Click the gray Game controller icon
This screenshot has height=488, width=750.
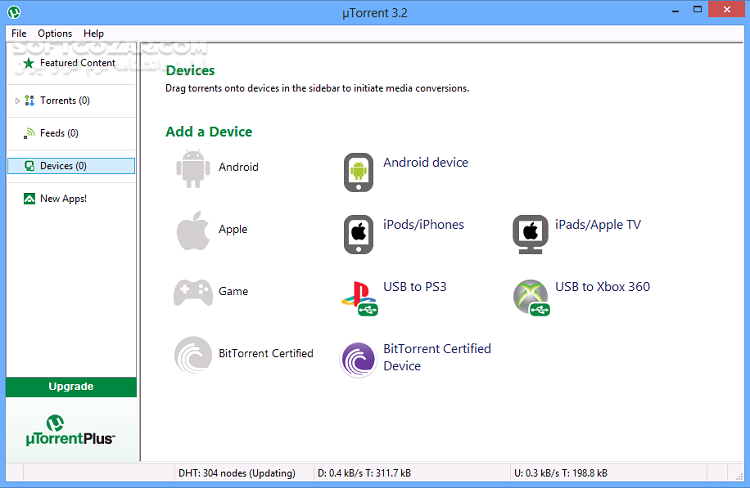pos(193,292)
